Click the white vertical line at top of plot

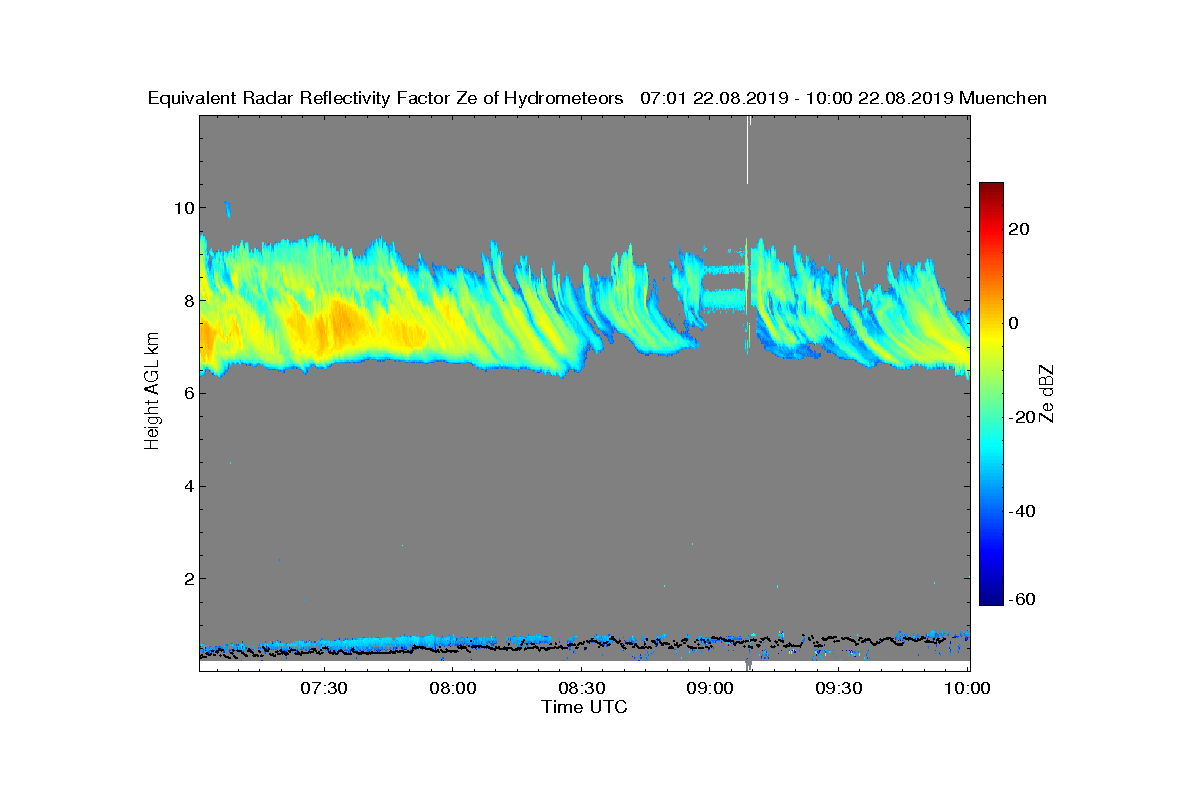click(x=747, y=150)
